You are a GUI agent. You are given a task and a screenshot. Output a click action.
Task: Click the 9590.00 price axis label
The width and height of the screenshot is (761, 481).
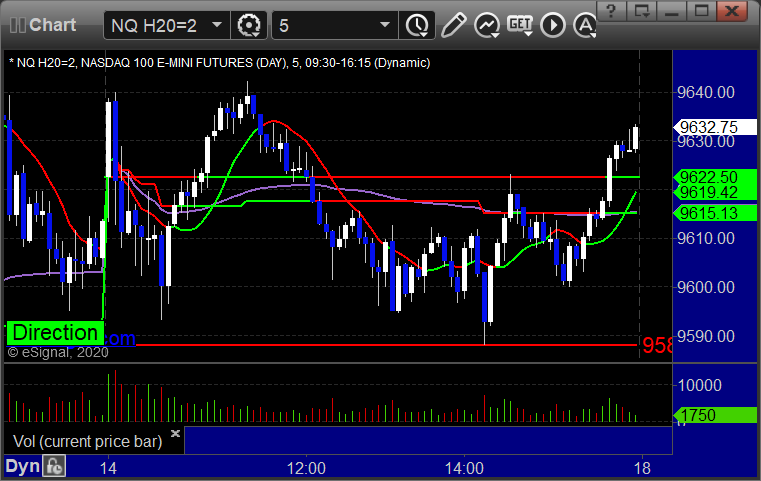coord(706,336)
